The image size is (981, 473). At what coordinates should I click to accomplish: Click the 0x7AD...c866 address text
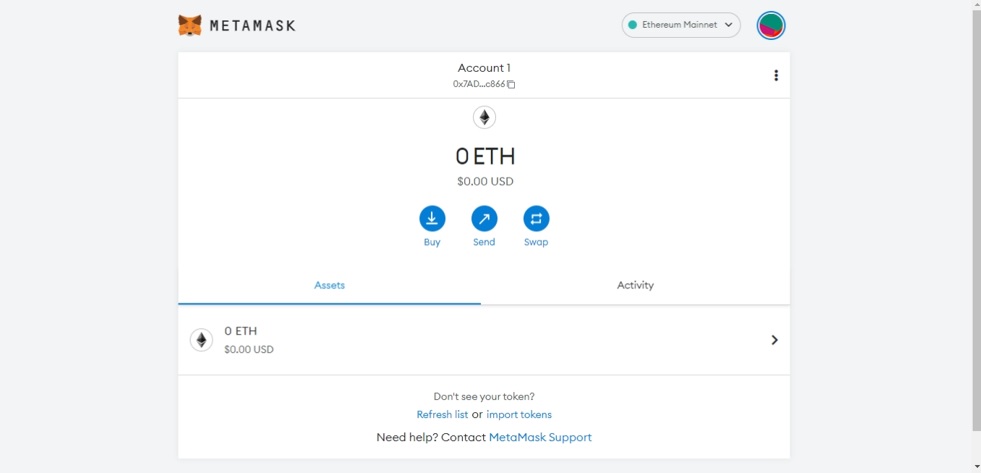click(479, 84)
